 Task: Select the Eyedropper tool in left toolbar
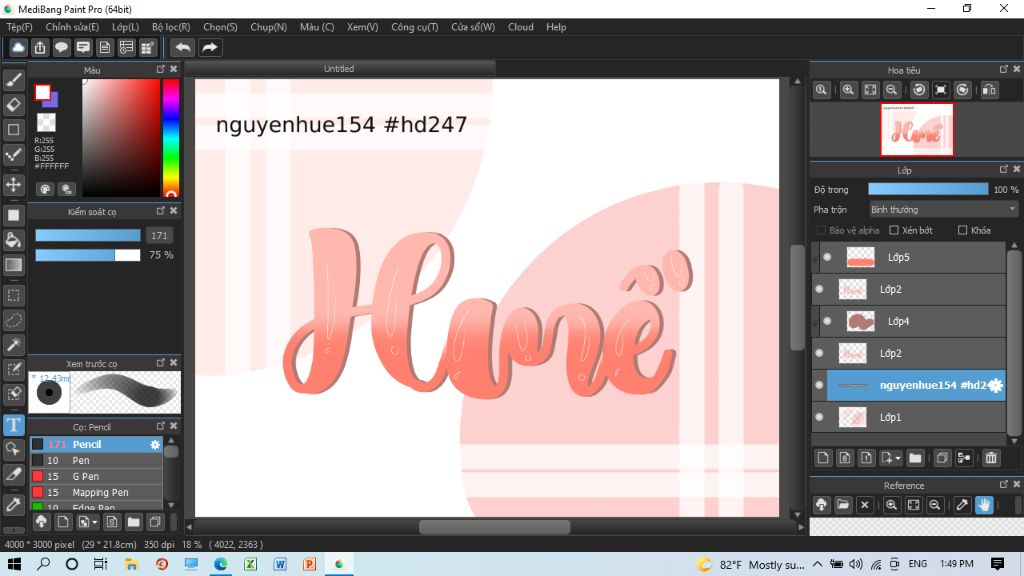click(14, 504)
